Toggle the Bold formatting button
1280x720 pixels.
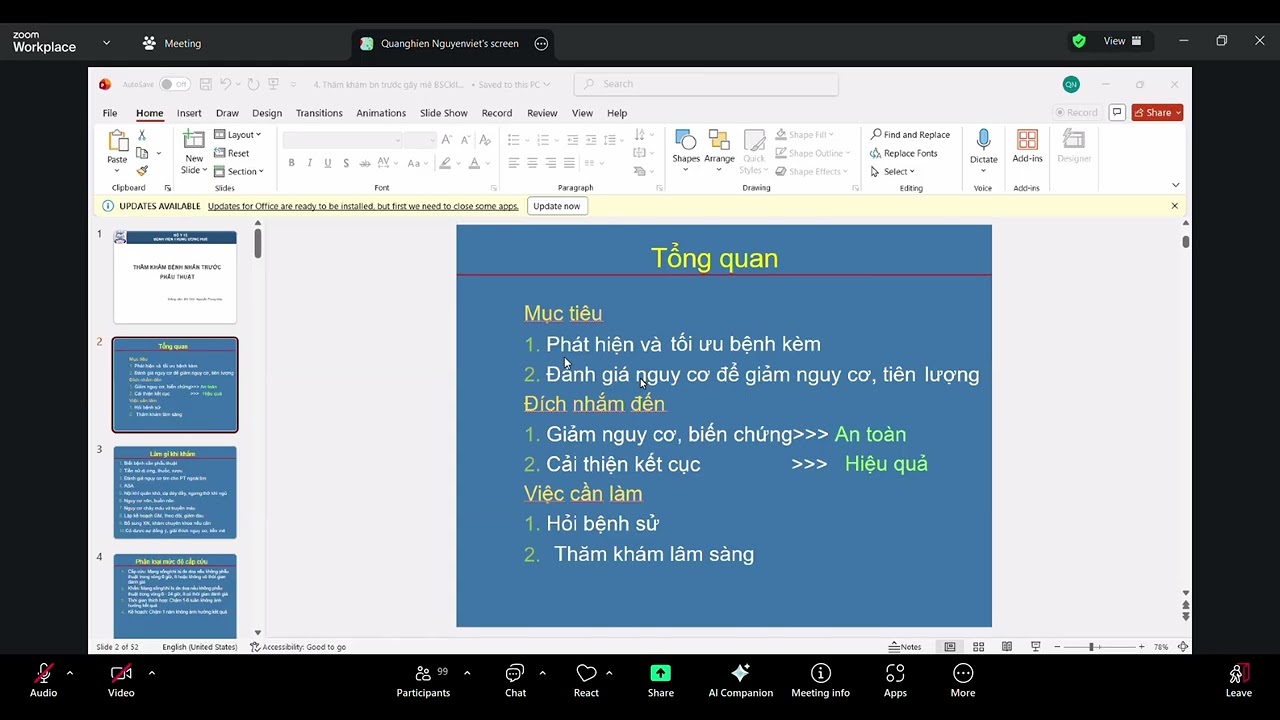[291, 163]
